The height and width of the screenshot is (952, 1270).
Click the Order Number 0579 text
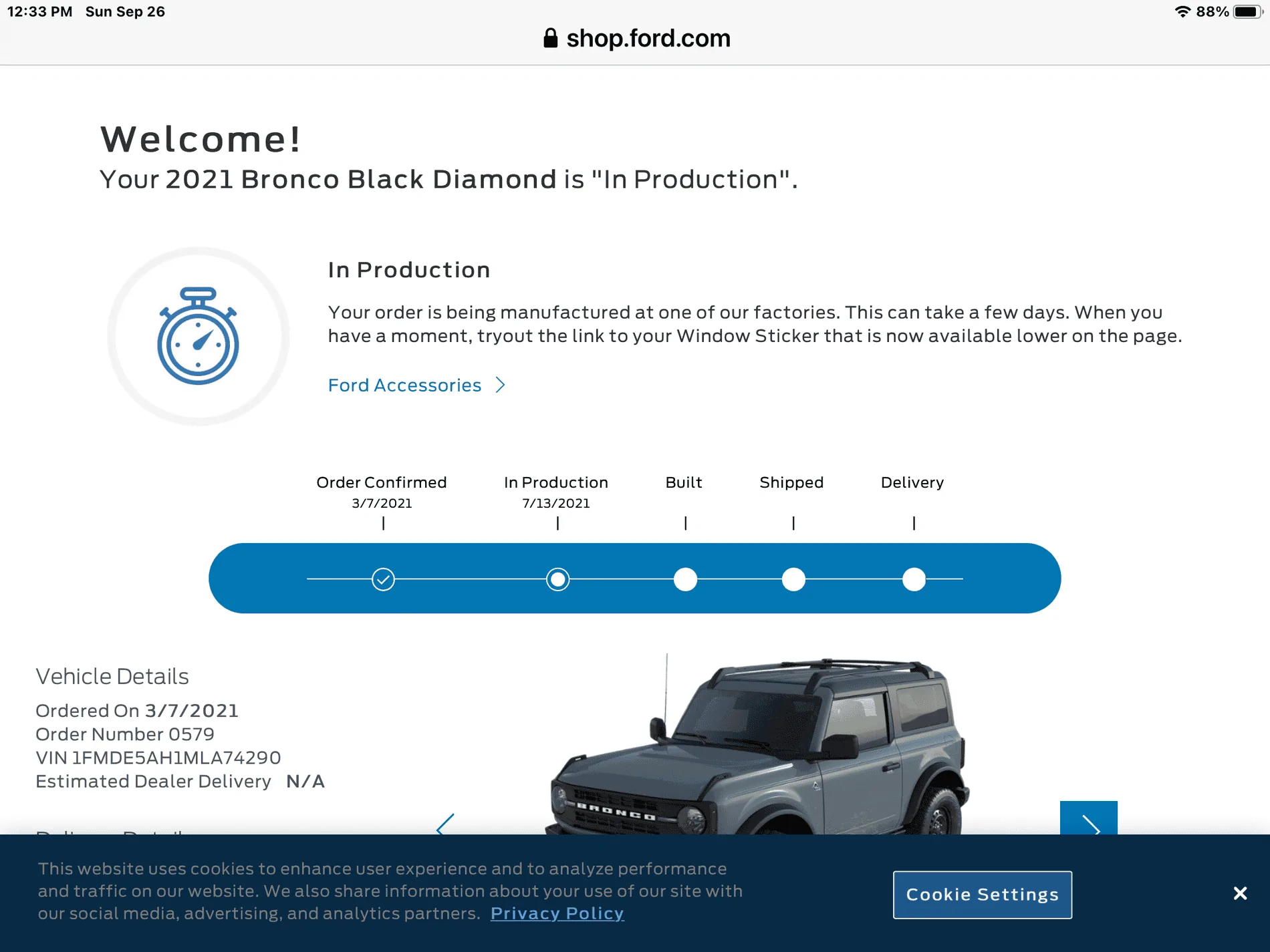(x=125, y=734)
